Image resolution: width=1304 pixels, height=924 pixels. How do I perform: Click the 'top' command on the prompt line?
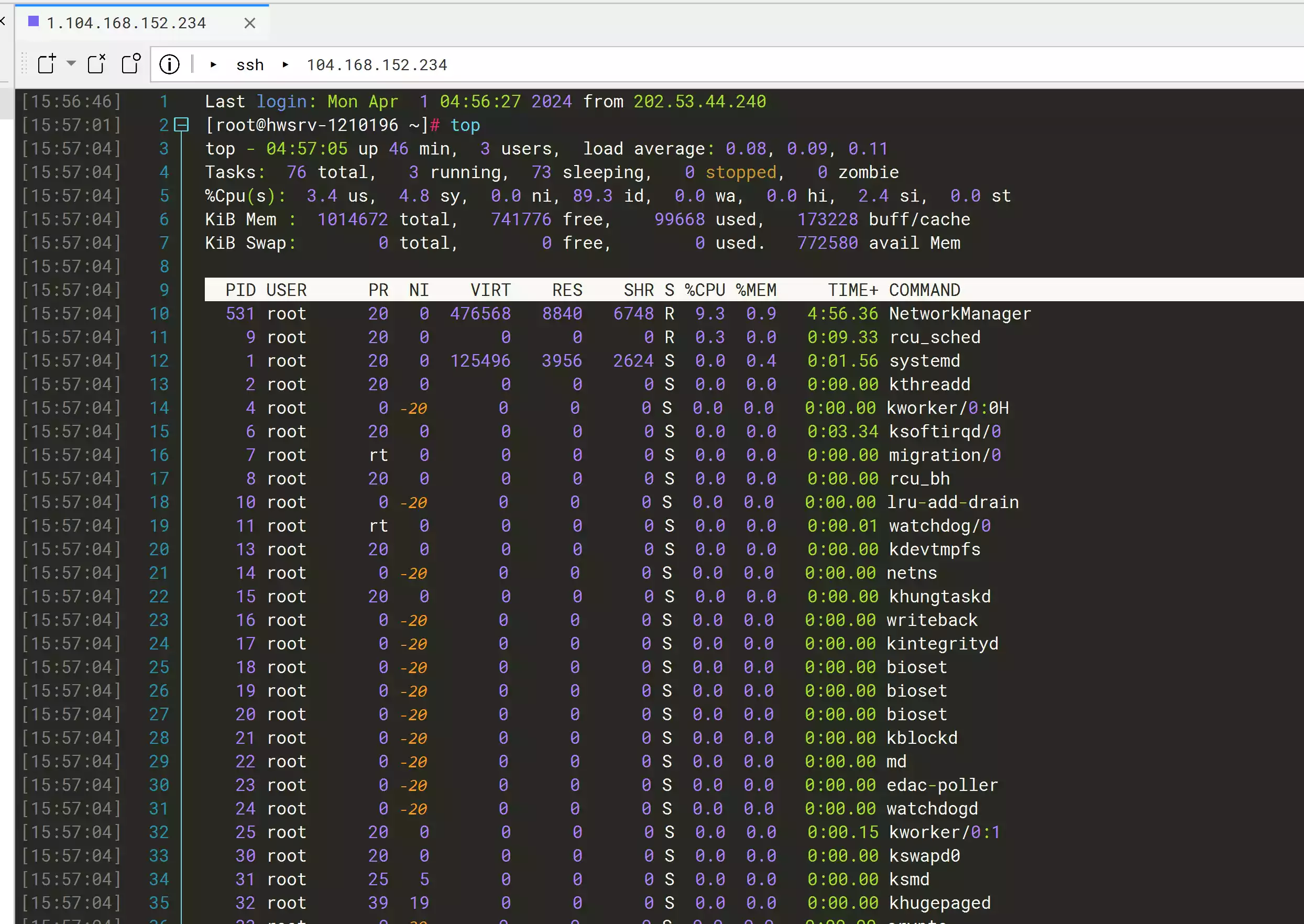465,125
